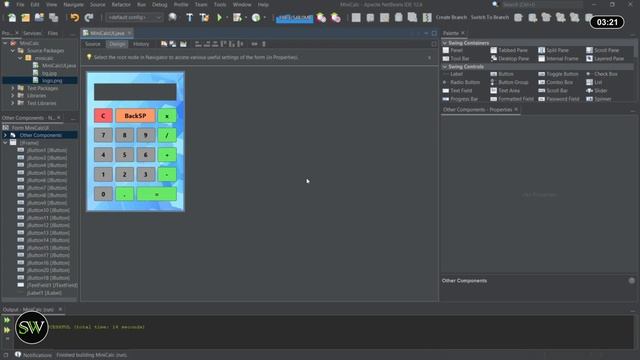
Task: Select the Spinner palette component
Action: pyautogui.click(x=599, y=99)
